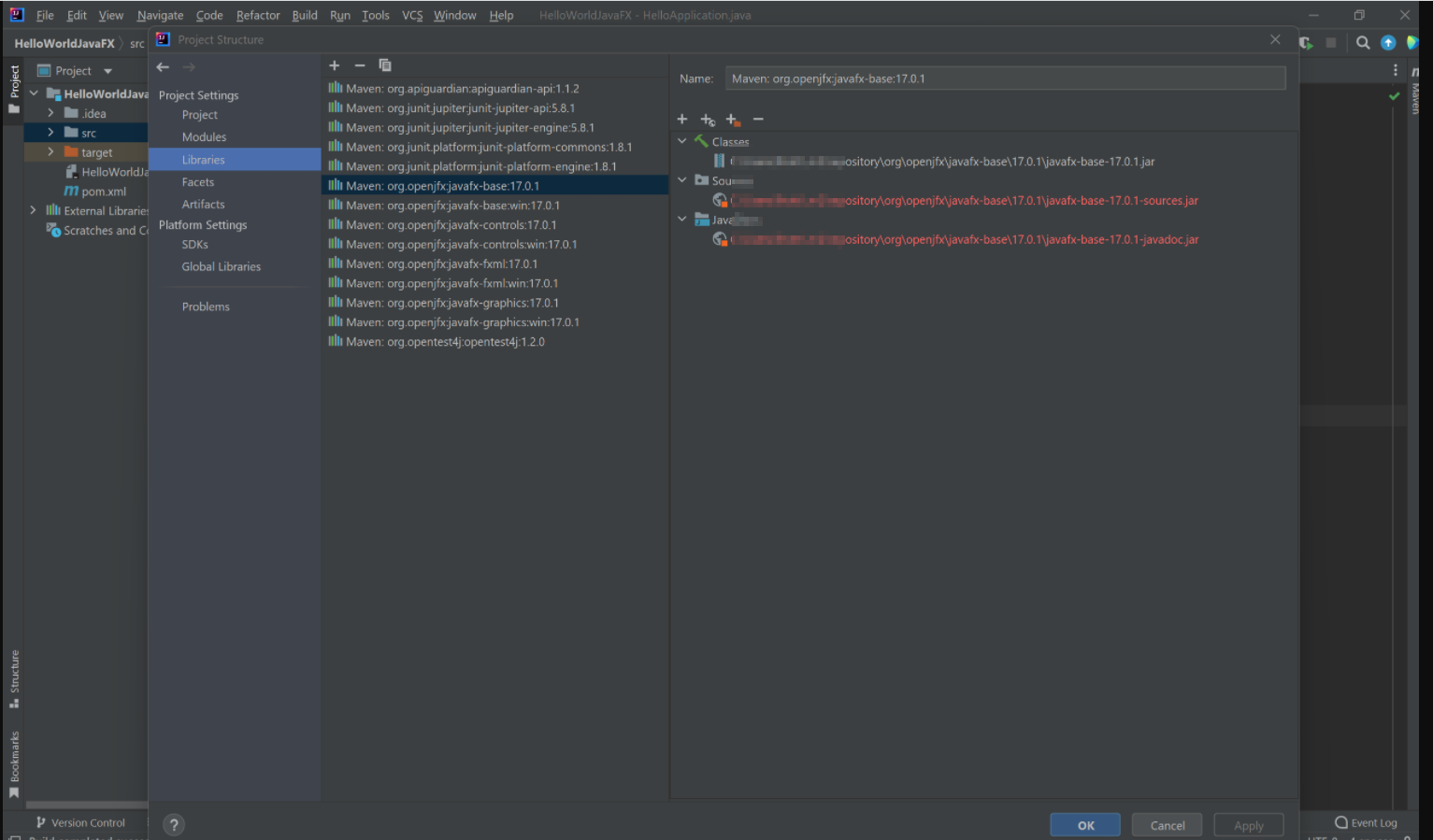Open the Version Control tool window
1433x840 pixels.
point(80,823)
